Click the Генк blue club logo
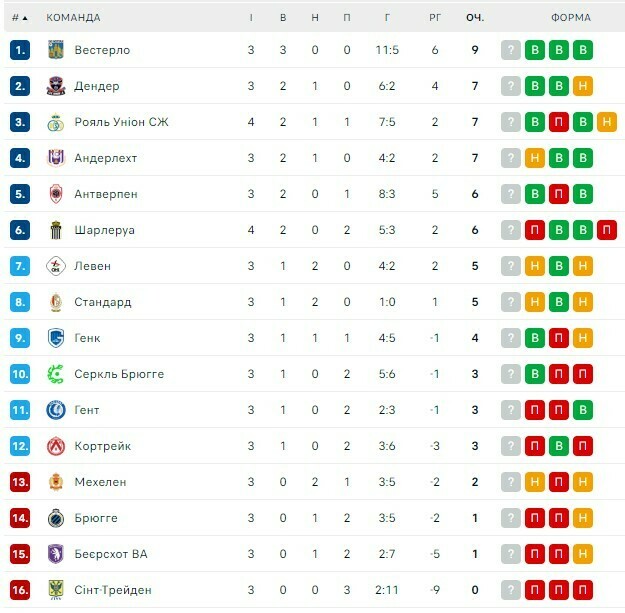Viewport: 625px width, 613px height. 55,338
